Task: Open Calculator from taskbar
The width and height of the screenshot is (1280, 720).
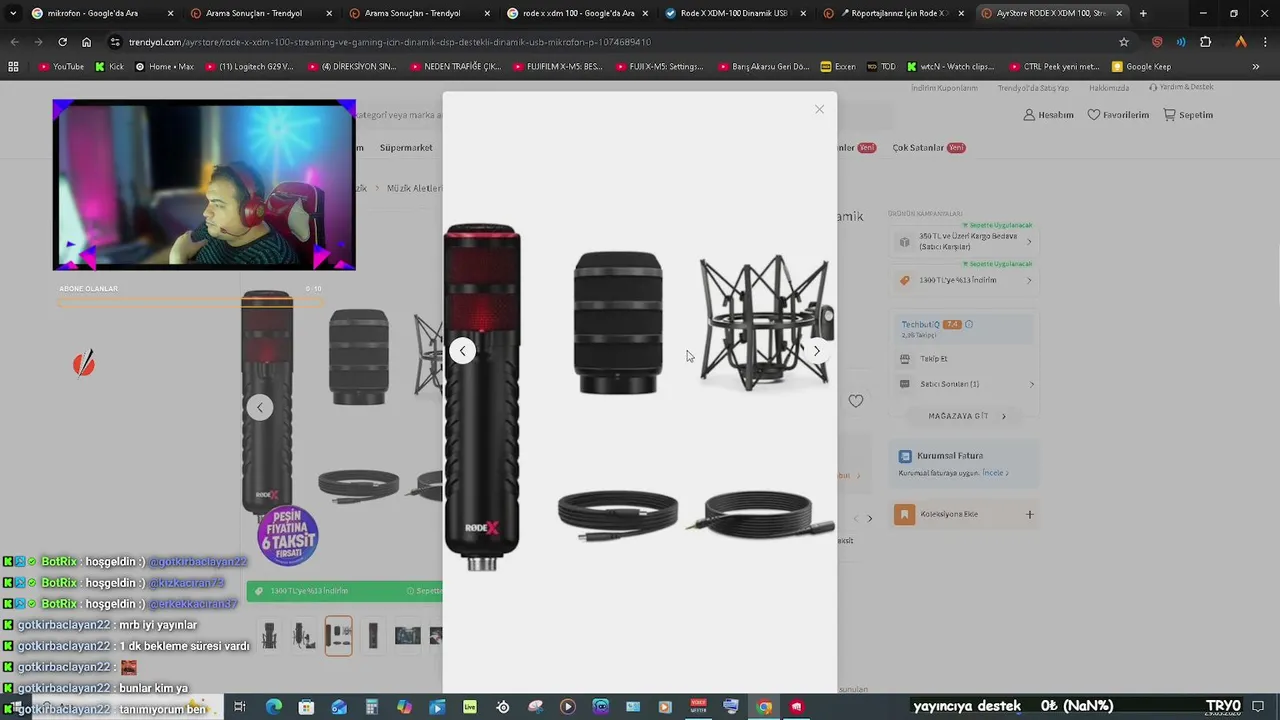Action: click(371, 707)
